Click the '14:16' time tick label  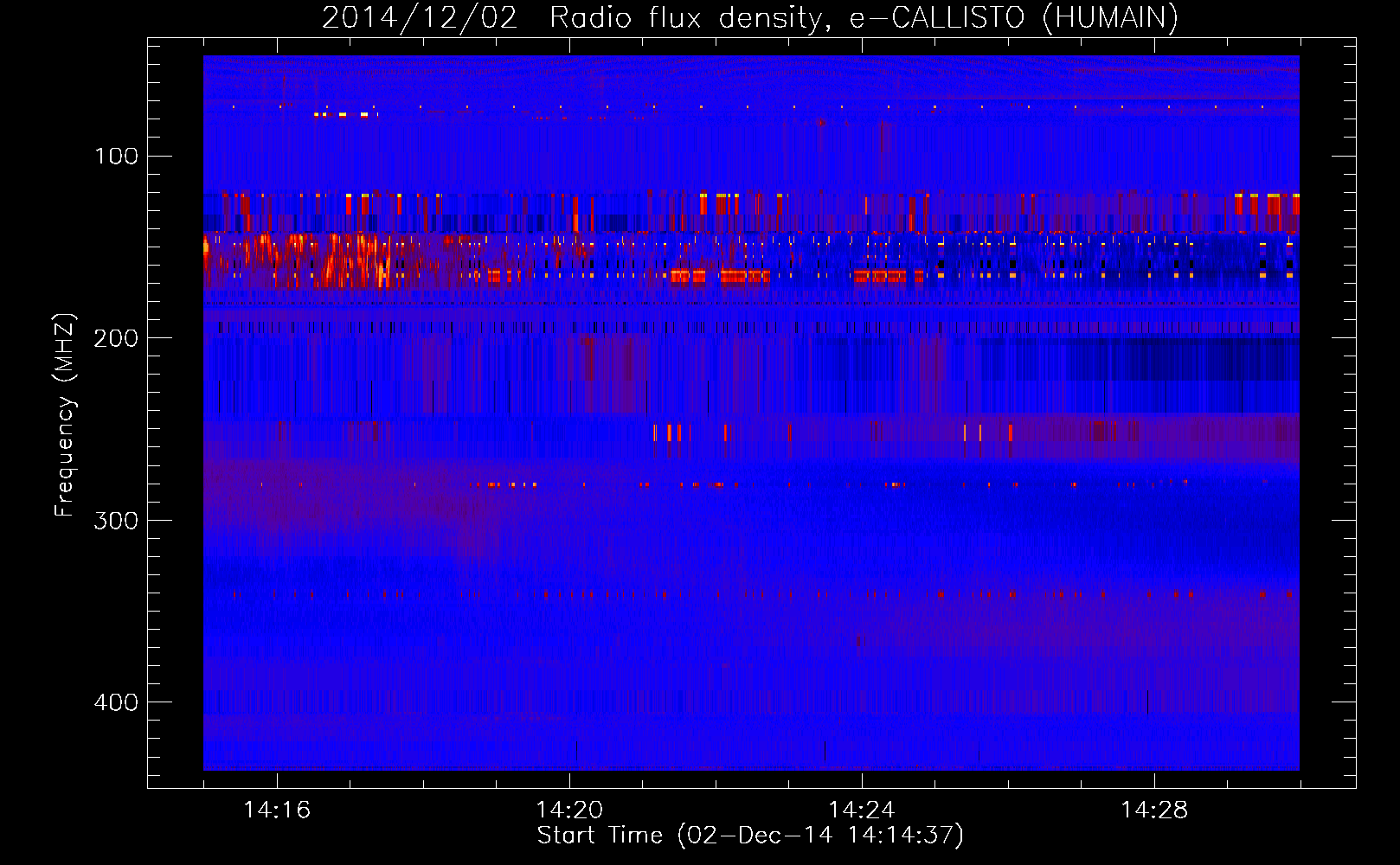(277, 811)
